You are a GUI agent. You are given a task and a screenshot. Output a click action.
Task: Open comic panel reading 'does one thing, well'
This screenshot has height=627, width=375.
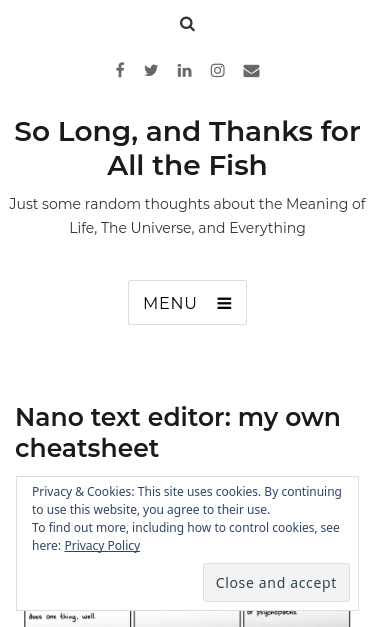click(x=78, y=618)
